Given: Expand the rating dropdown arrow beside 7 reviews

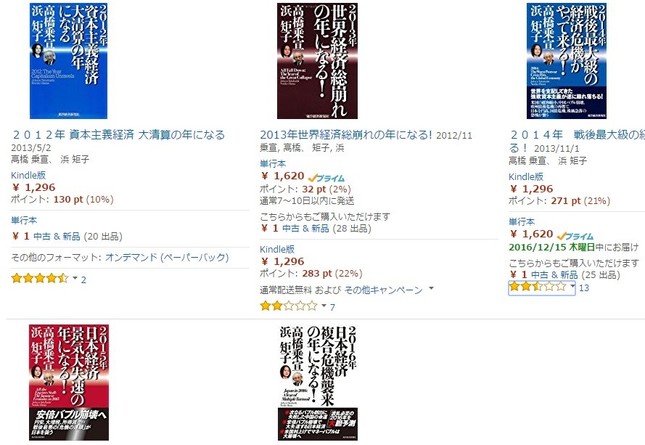Looking at the screenshot, I should tap(324, 306).
